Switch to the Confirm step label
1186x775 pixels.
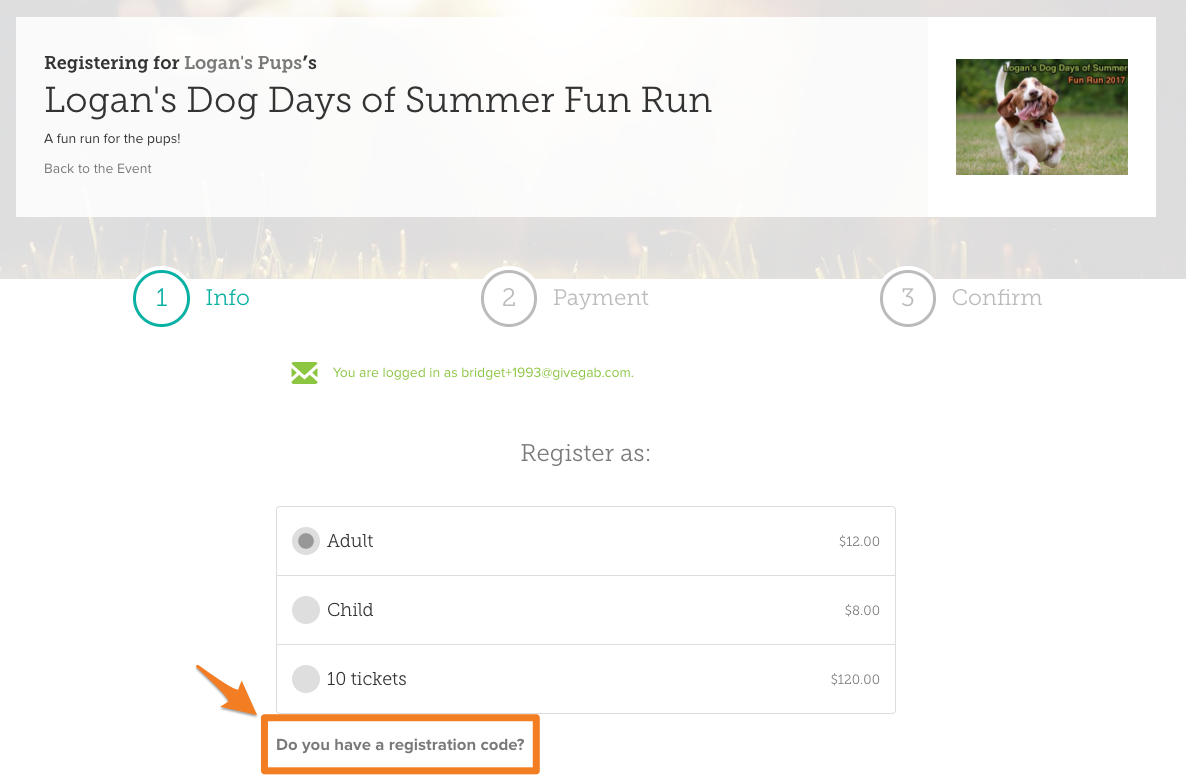click(x=997, y=298)
